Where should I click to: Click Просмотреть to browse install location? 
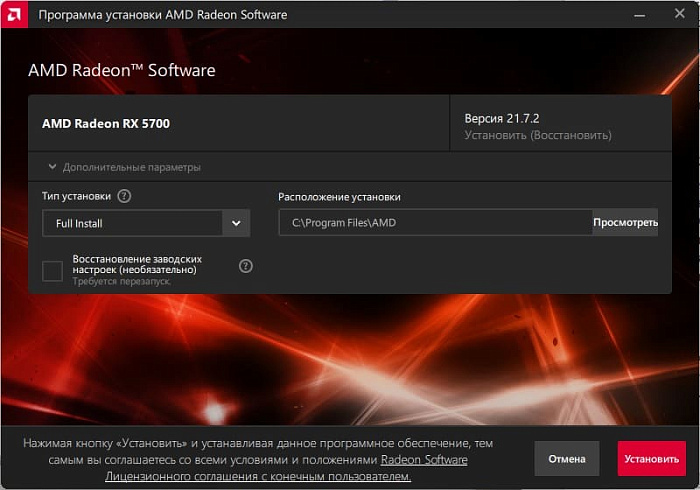point(625,222)
